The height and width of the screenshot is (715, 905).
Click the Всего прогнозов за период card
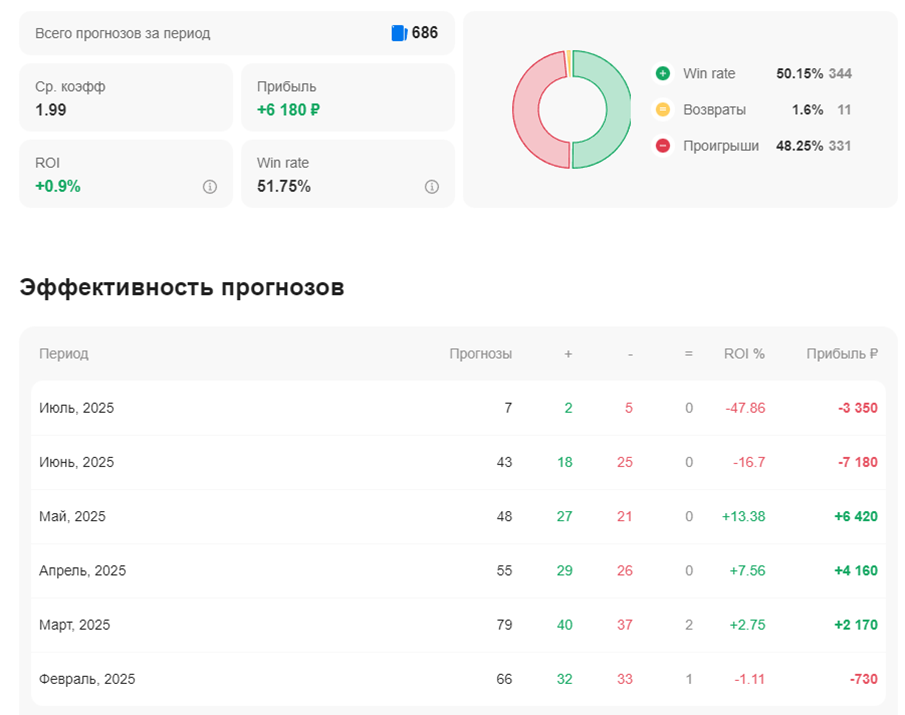click(237, 32)
